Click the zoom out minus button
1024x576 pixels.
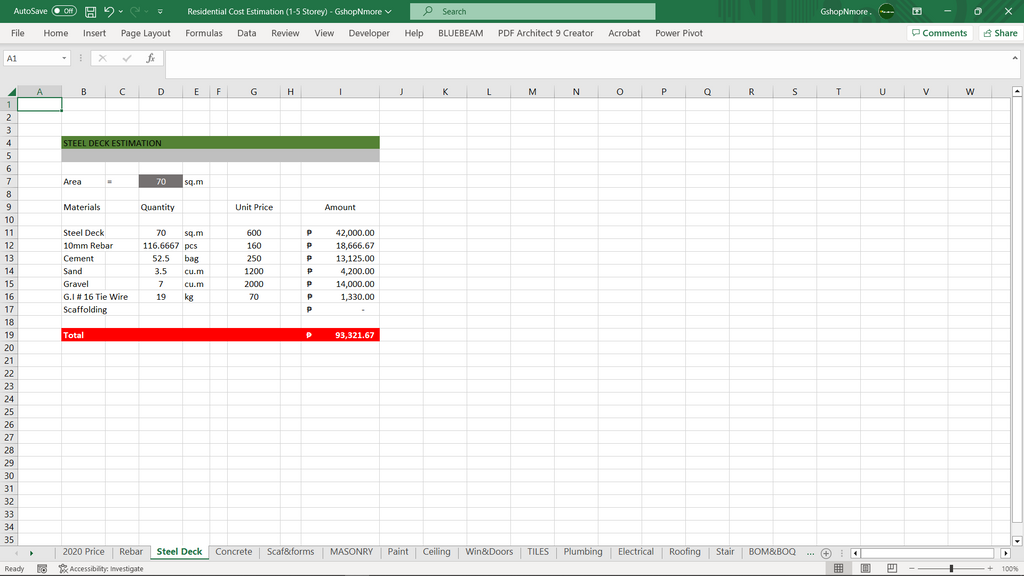[912, 569]
